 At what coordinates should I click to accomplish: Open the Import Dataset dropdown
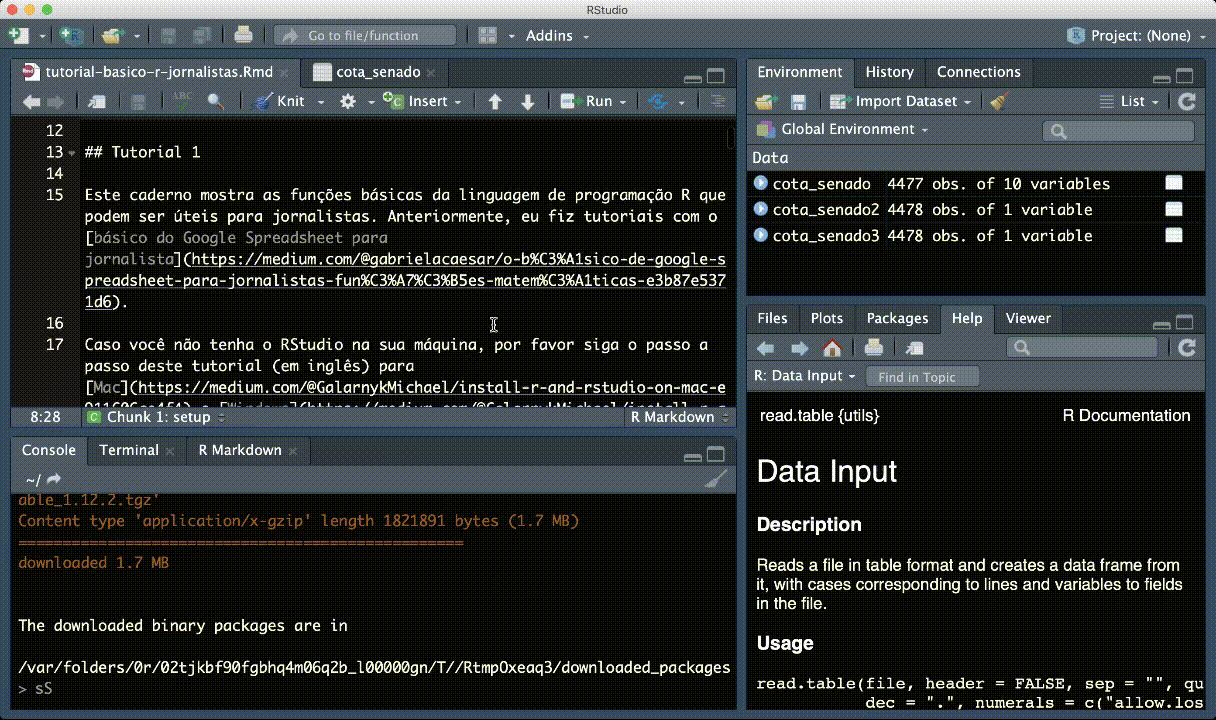coord(900,101)
